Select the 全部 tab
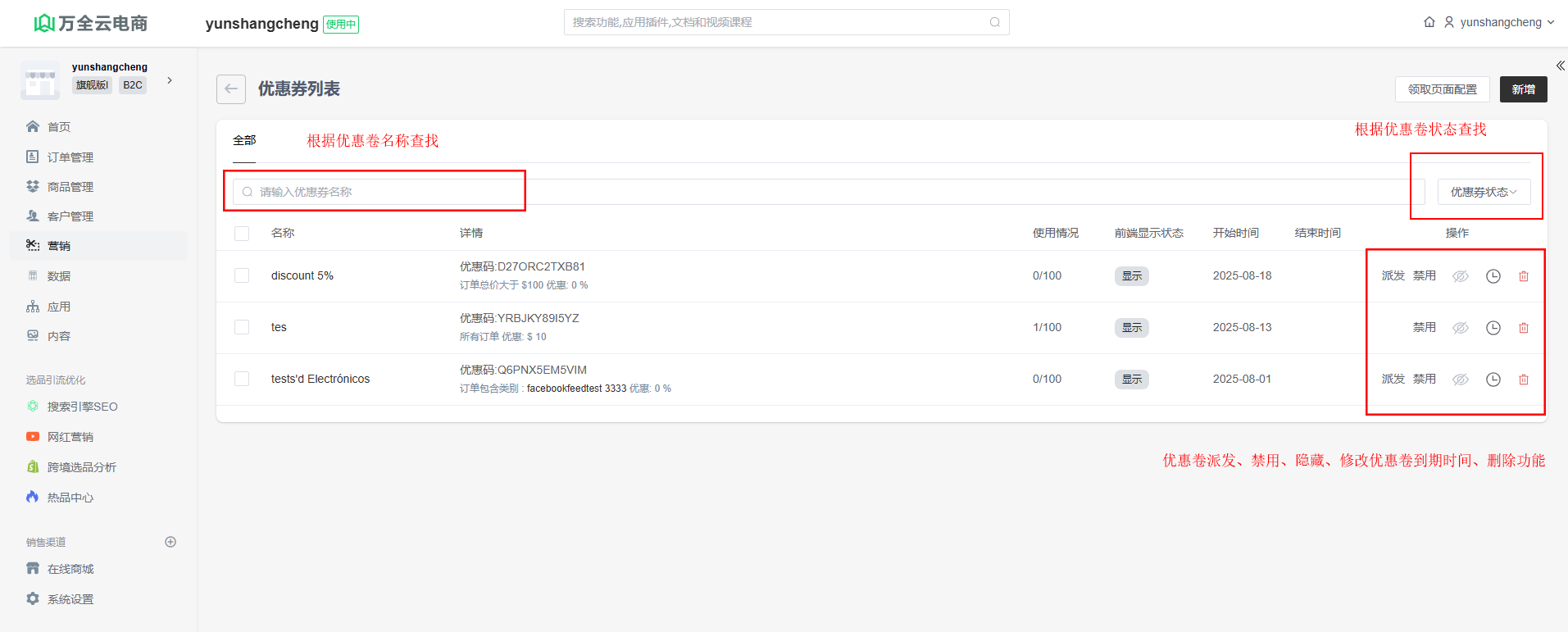This screenshot has width=1568, height=632. (244, 140)
